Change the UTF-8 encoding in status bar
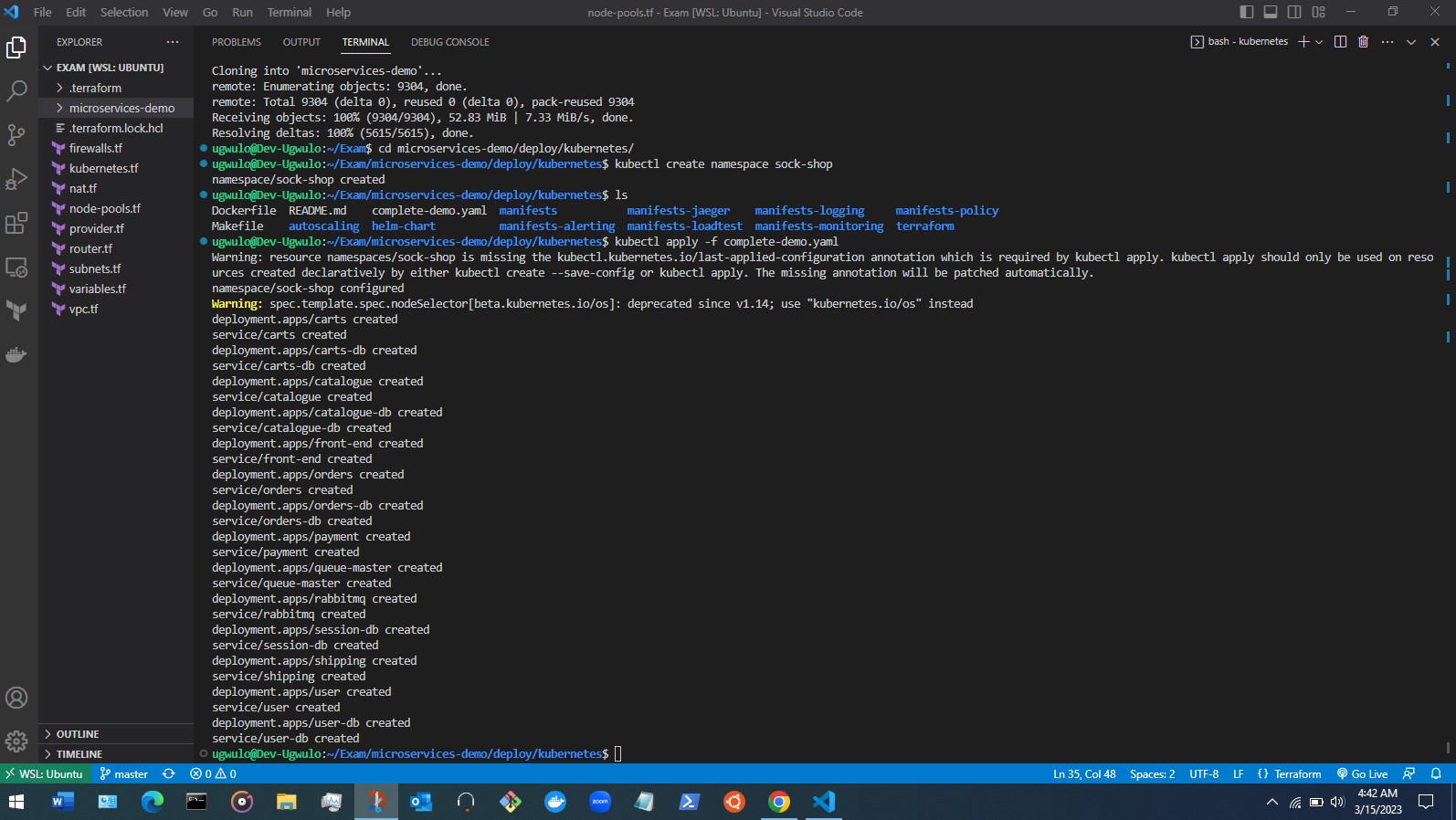The height and width of the screenshot is (820, 1456). [x=1204, y=773]
